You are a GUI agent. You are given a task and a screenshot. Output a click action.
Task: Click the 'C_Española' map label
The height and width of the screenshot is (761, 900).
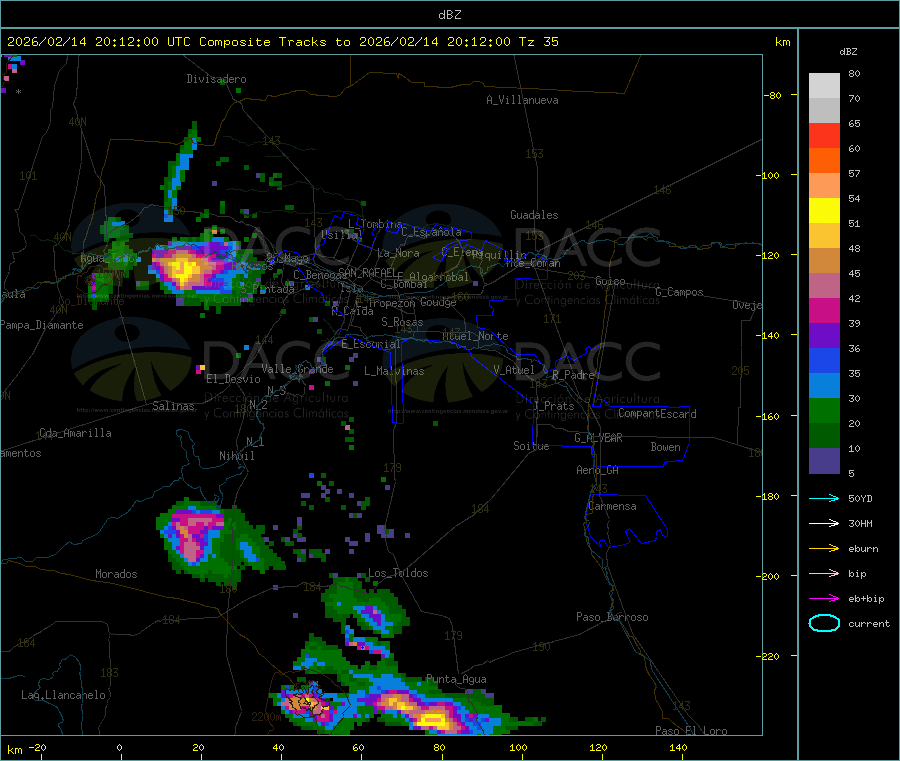coord(431,232)
